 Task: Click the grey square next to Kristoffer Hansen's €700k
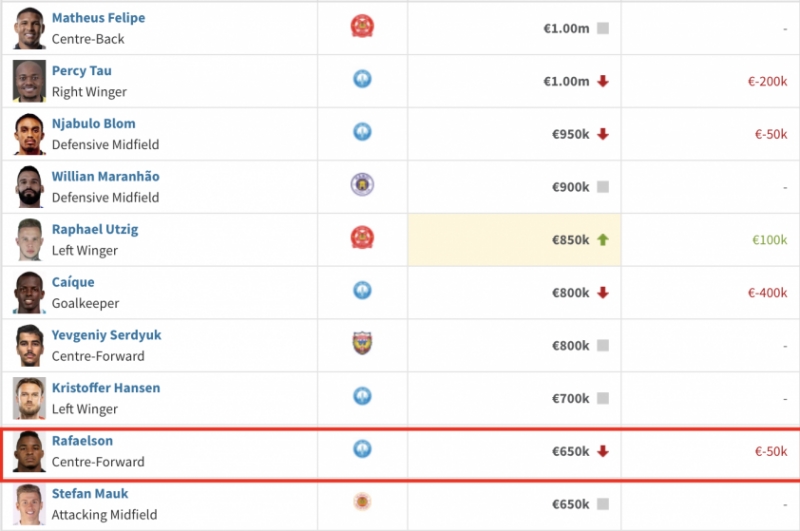(603, 399)
